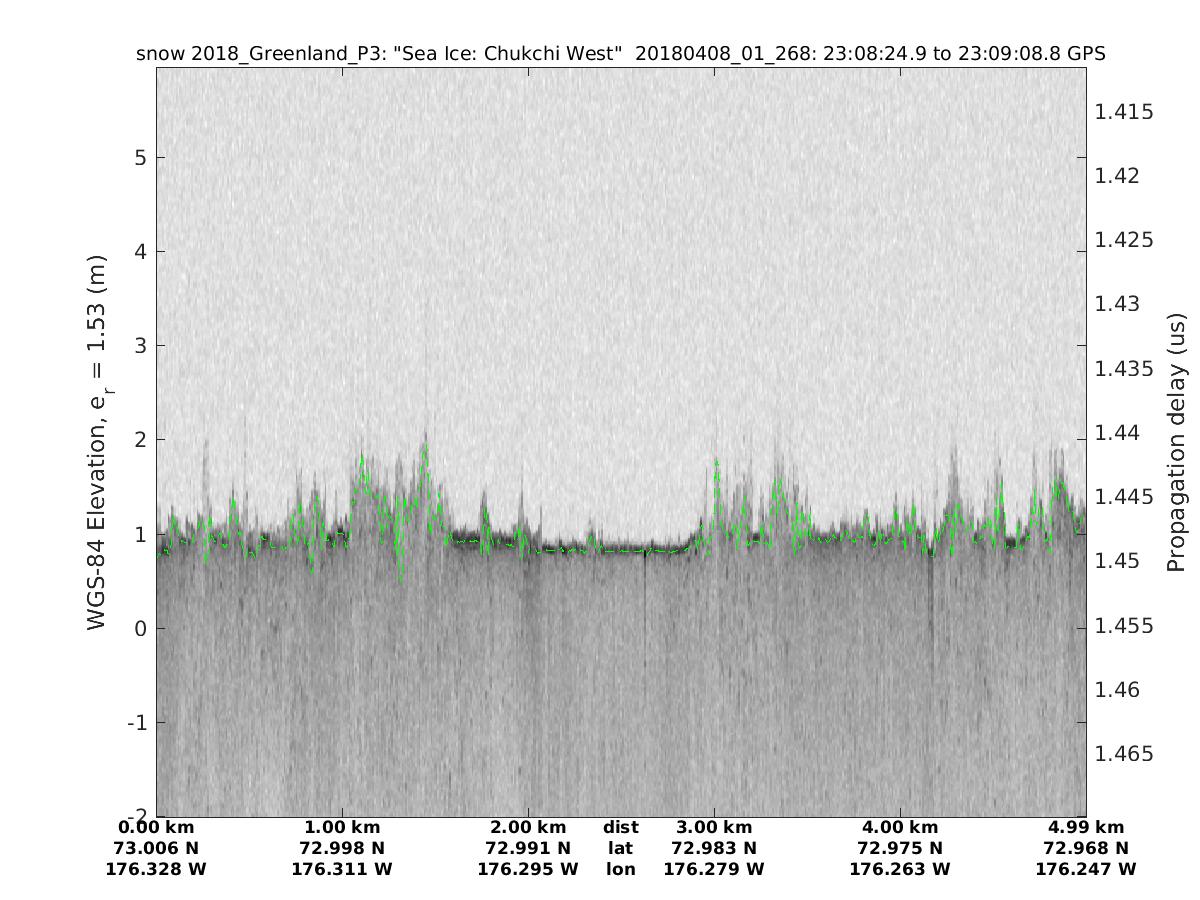Click the 5 tick on elevation axis
This screenshot has width=1200, height=900.
tap(141, 158)
